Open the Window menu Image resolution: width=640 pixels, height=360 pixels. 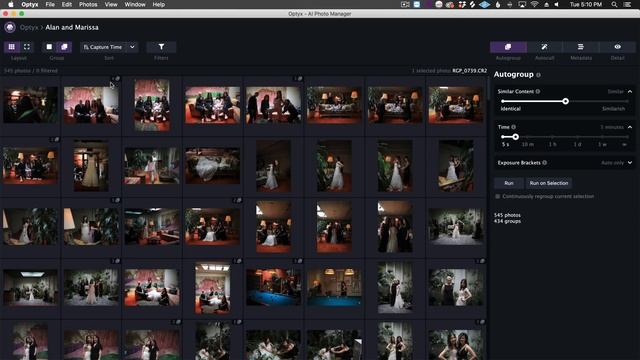135,4
